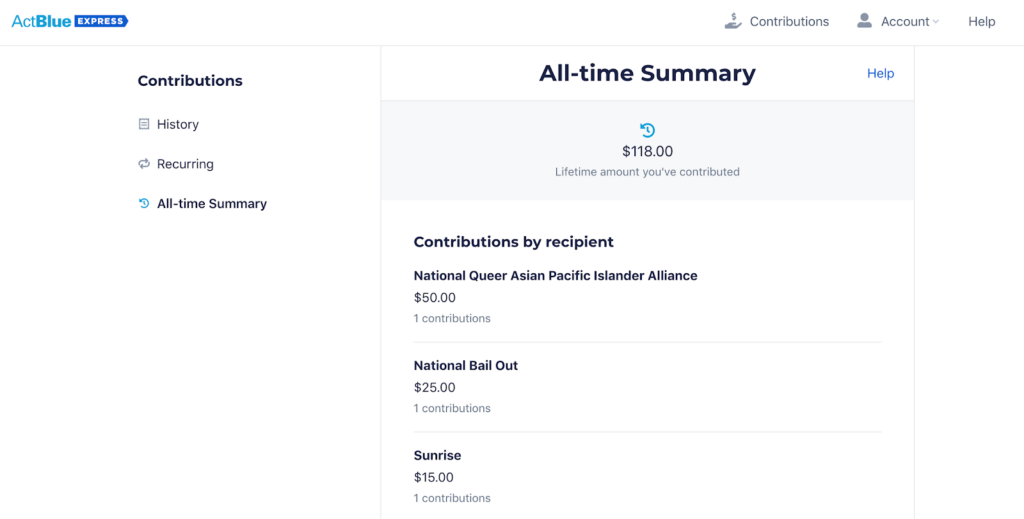Click the Help link beside All-time Summary heading
The image size is (1024, 519).
(880, 74)
